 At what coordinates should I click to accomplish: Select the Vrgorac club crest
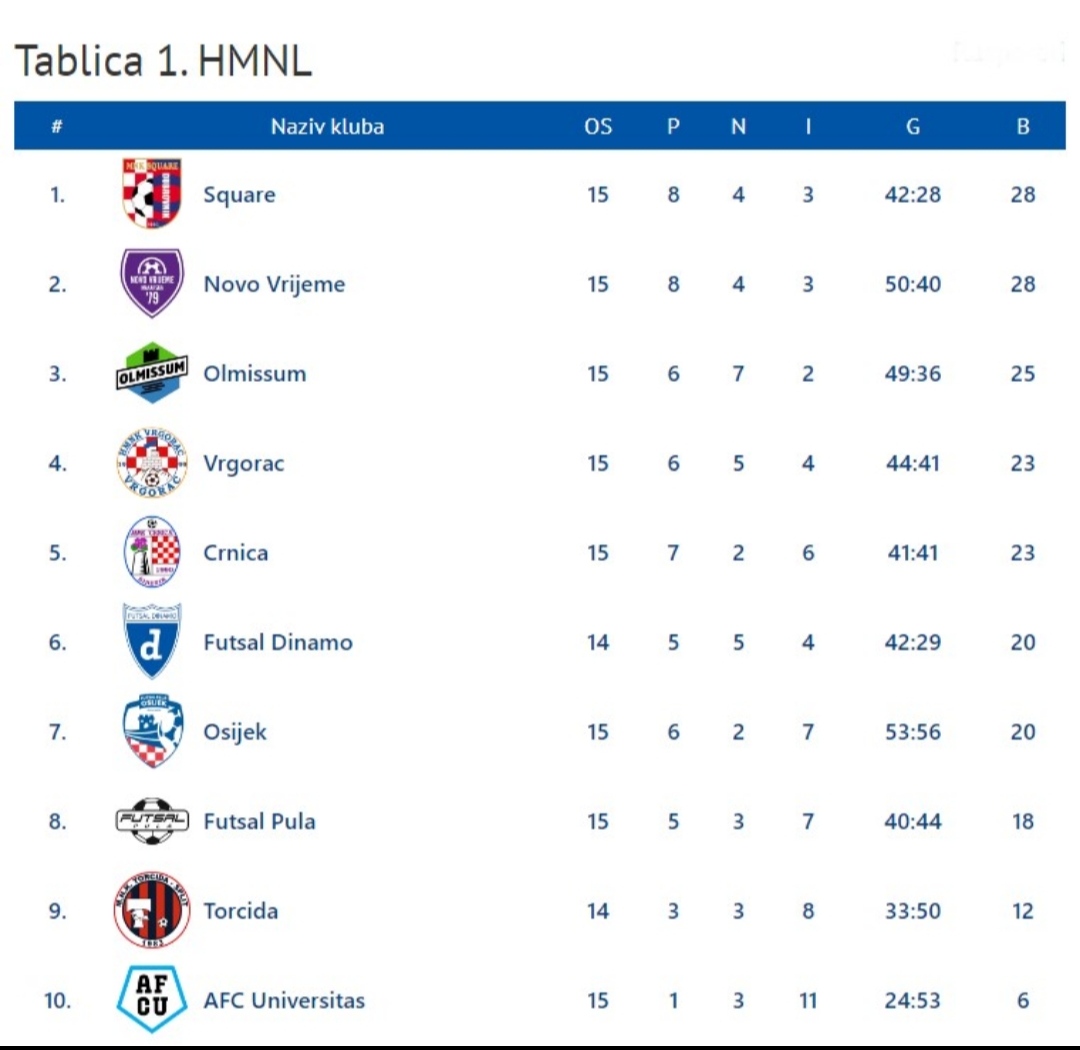pyautogui.click(x=152, y=462)
